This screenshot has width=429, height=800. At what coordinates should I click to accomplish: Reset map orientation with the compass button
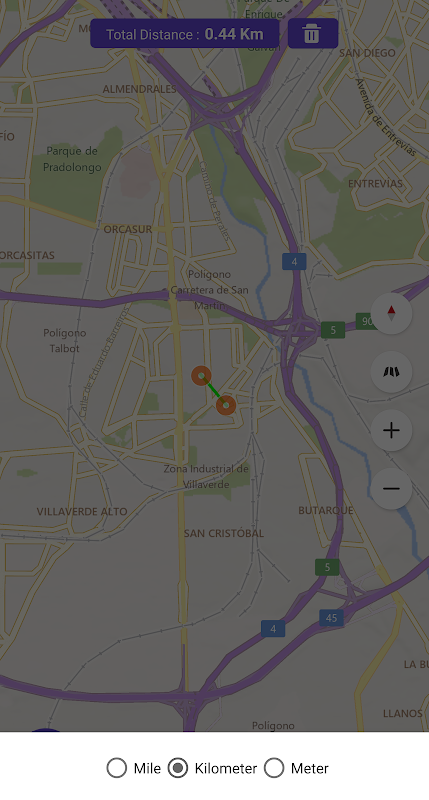[391, 313]
